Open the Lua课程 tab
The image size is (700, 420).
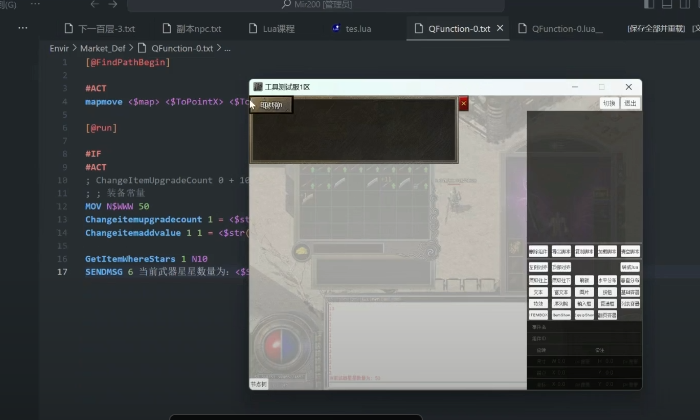[277, 29]
